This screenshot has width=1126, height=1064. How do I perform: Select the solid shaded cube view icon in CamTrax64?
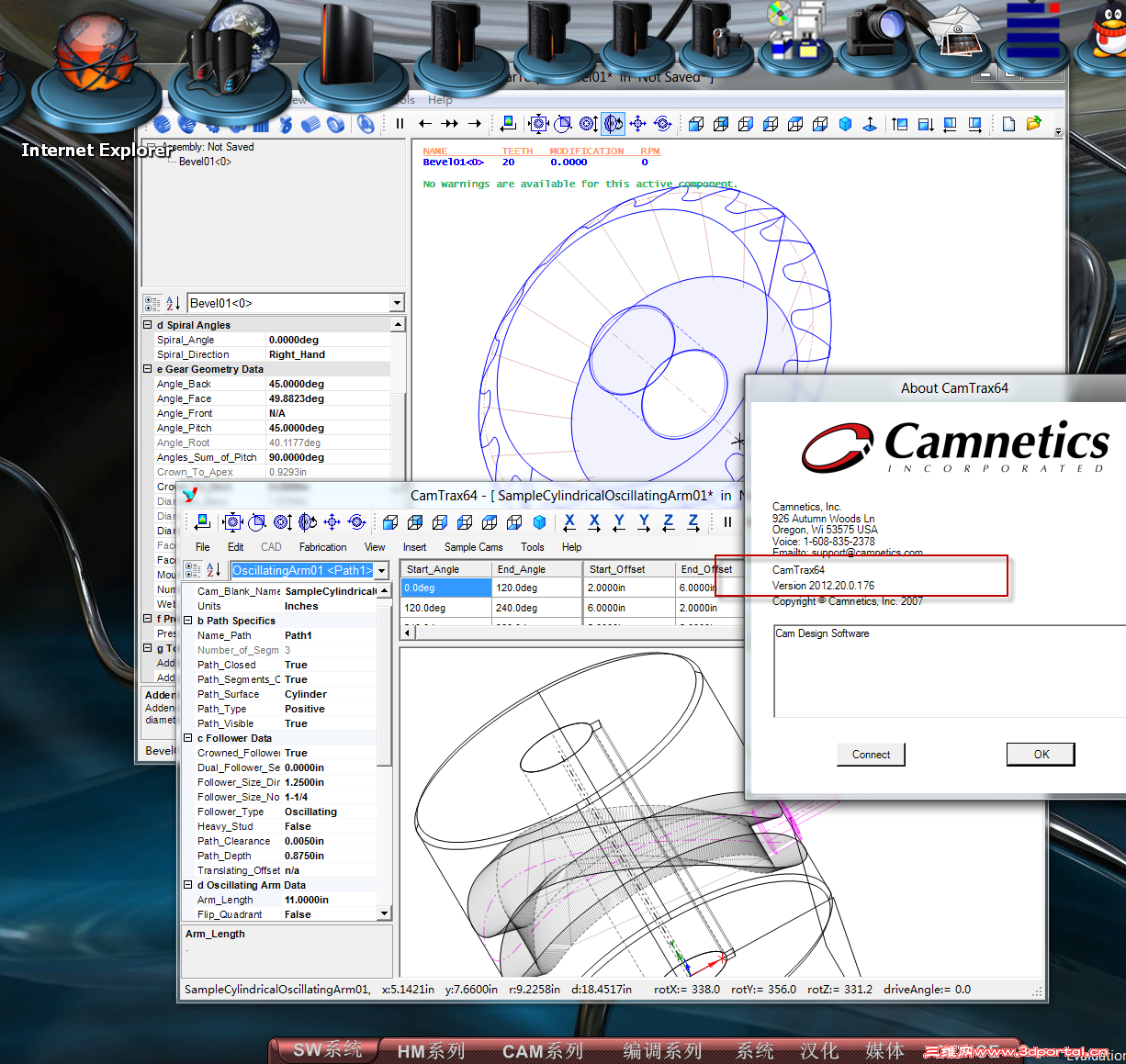point(540,522)
